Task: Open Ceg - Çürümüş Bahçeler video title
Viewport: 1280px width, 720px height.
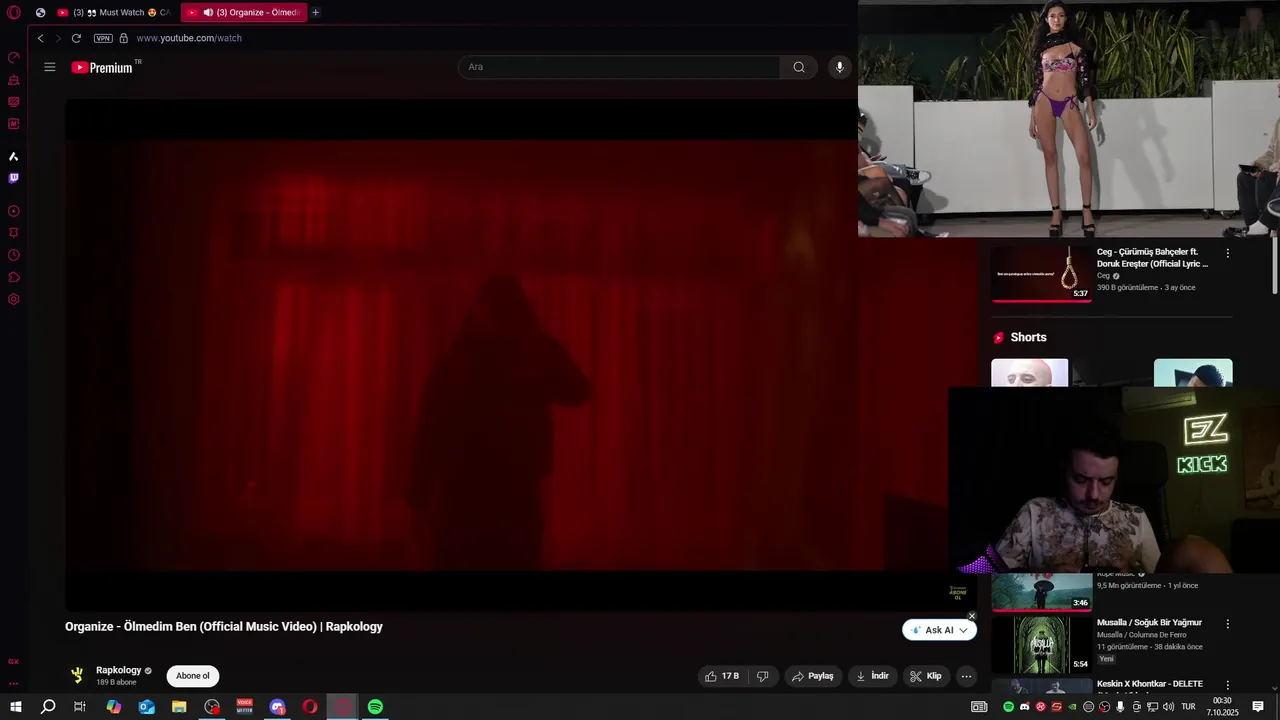Action: click(x=1152, y=258)
